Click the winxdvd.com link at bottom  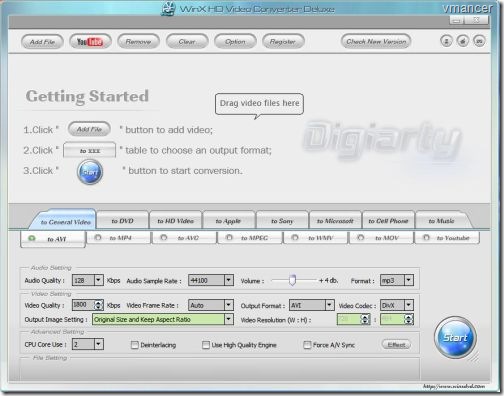point(454,386)
